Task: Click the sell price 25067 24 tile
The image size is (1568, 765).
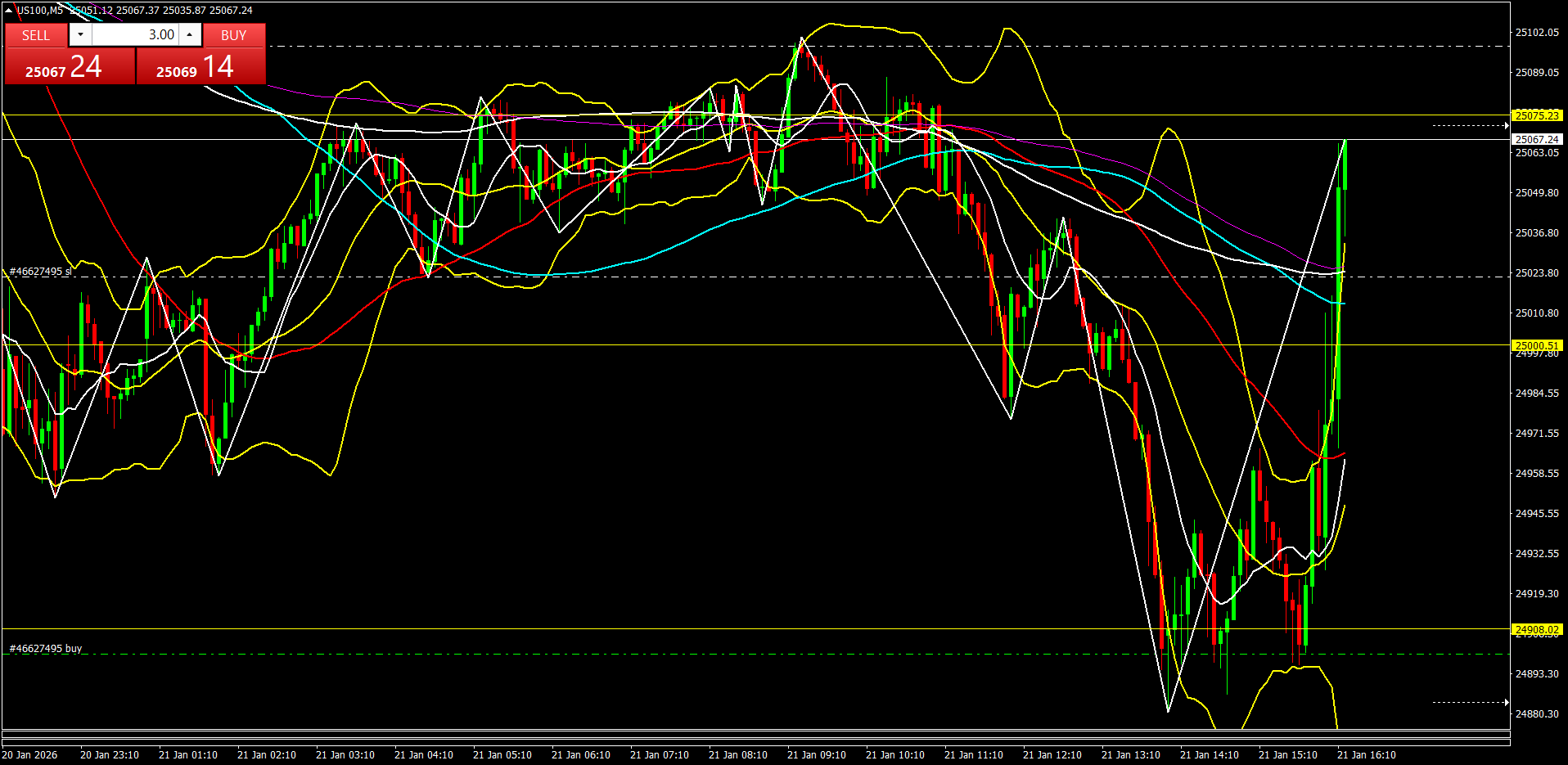Action: 70,66
